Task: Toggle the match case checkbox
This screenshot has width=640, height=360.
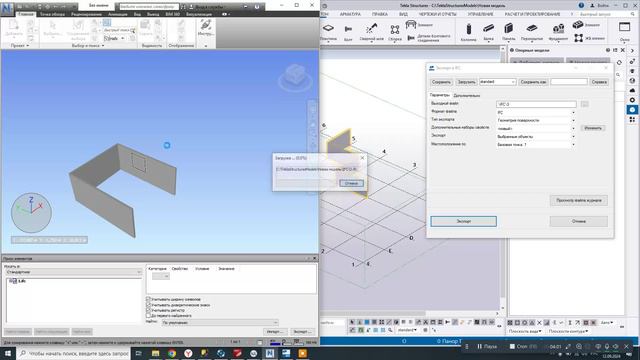Action: click(149, 310)
